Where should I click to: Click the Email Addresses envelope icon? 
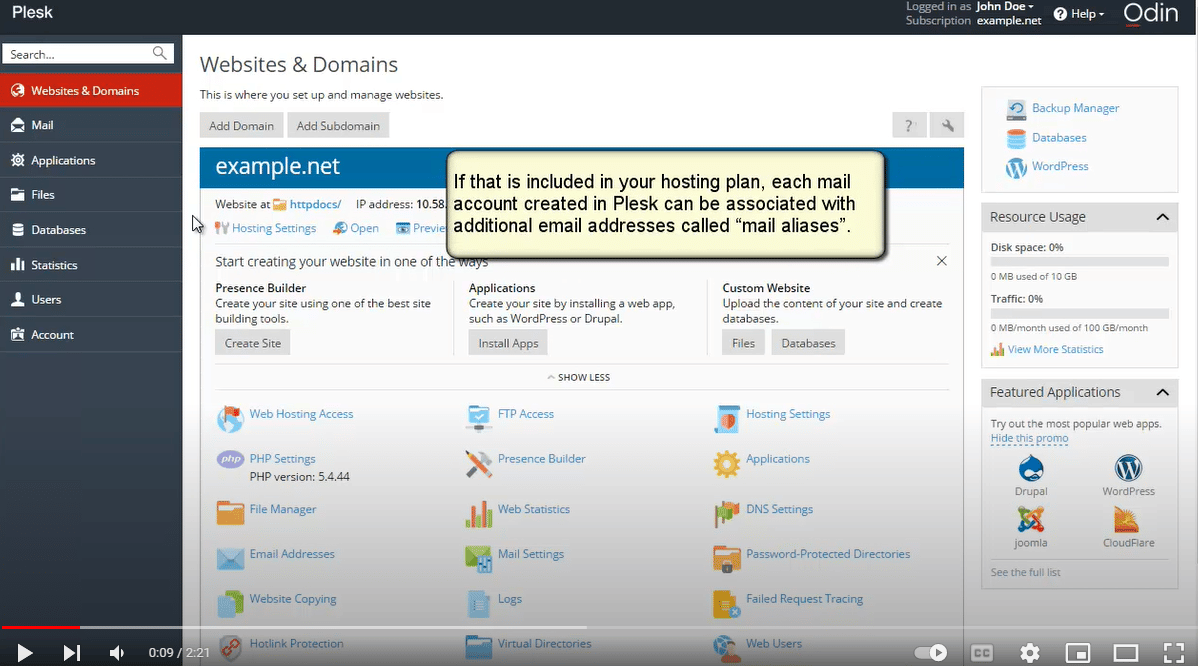tap(230, 558)
